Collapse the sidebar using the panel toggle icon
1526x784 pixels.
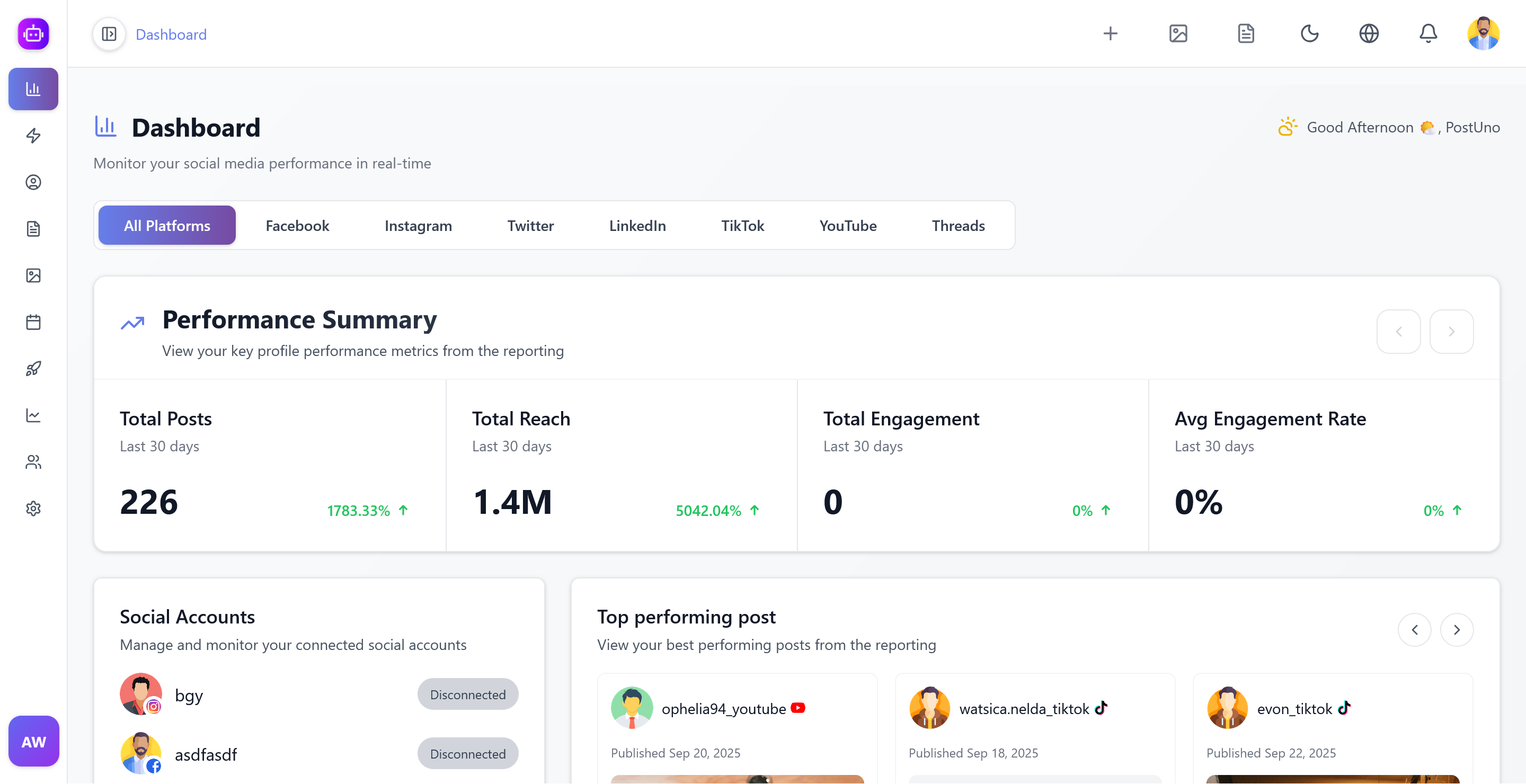[109, 34]
